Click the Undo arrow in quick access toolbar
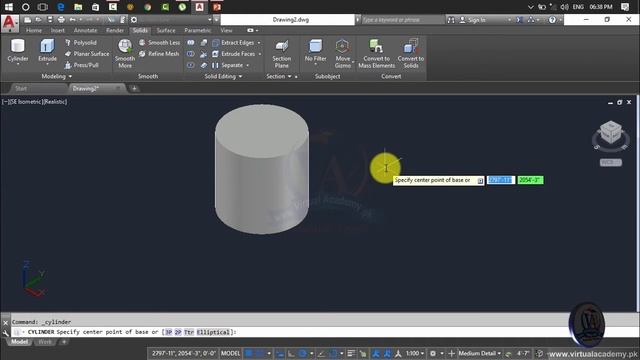This screenshot has width=640, height=360. tap(73, 20)
